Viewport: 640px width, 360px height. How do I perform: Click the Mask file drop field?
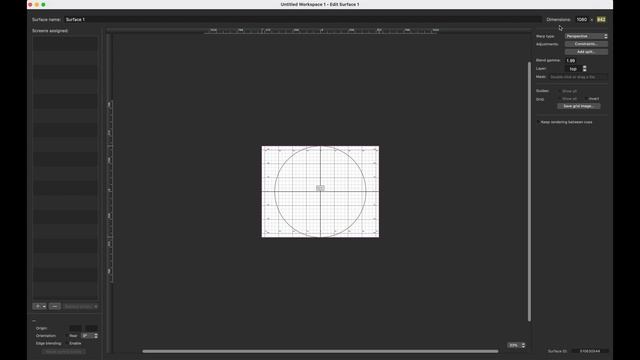coord(578,77)
